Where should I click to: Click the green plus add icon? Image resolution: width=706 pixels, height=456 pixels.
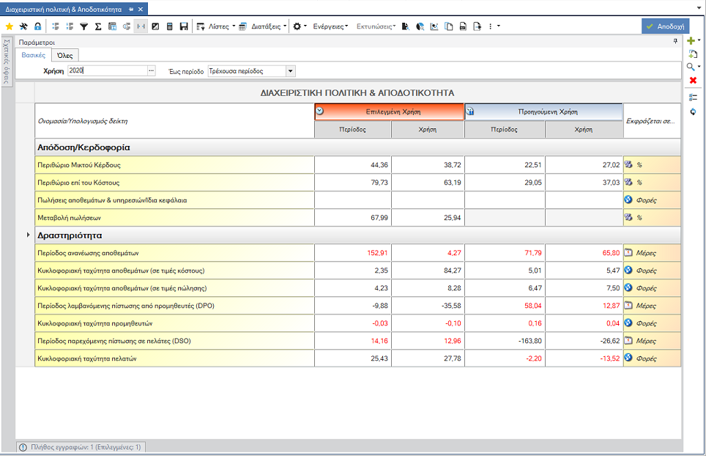coord(691,41)
